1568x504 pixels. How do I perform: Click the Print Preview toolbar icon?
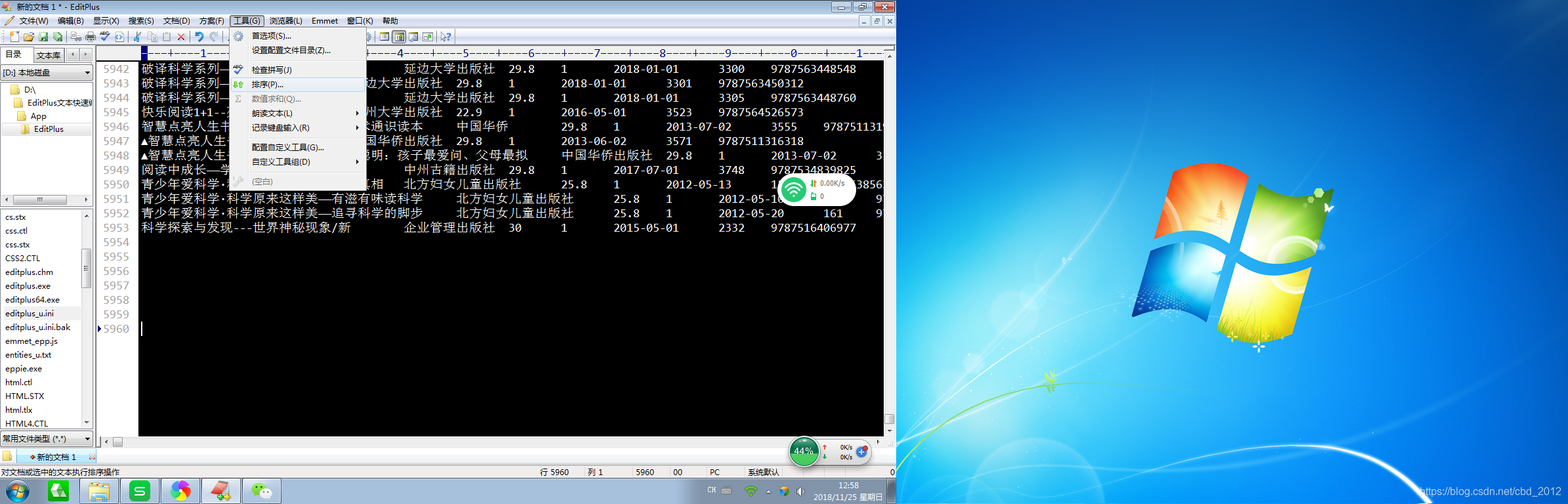point(76,37)
